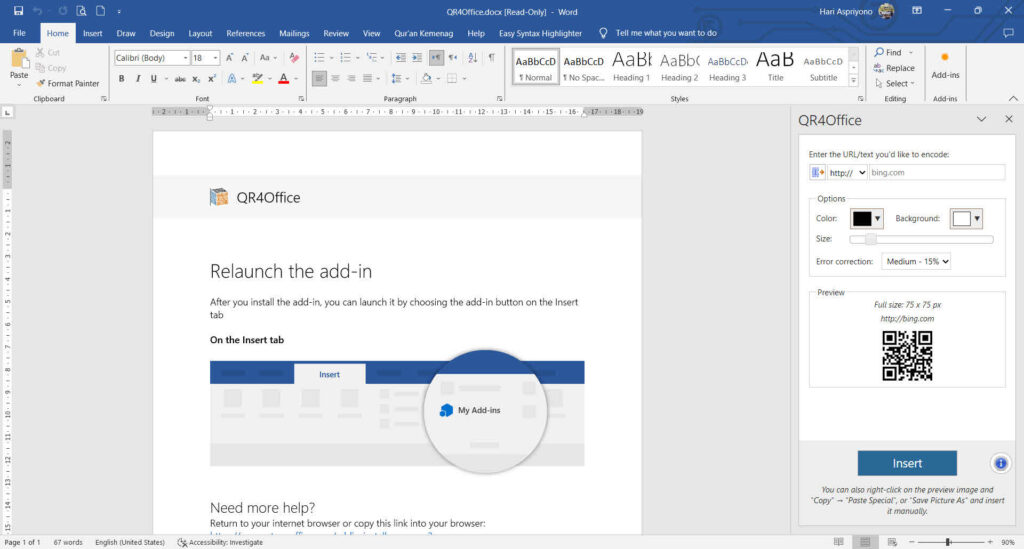Open the Calibri (Body) font name dropdown

(184, 58)
